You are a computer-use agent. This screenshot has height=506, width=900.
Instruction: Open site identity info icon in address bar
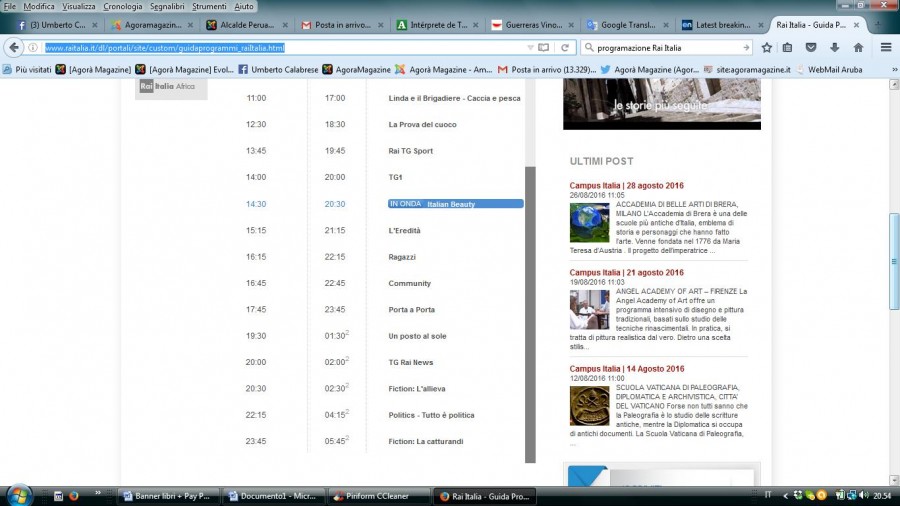click(33, 48)
